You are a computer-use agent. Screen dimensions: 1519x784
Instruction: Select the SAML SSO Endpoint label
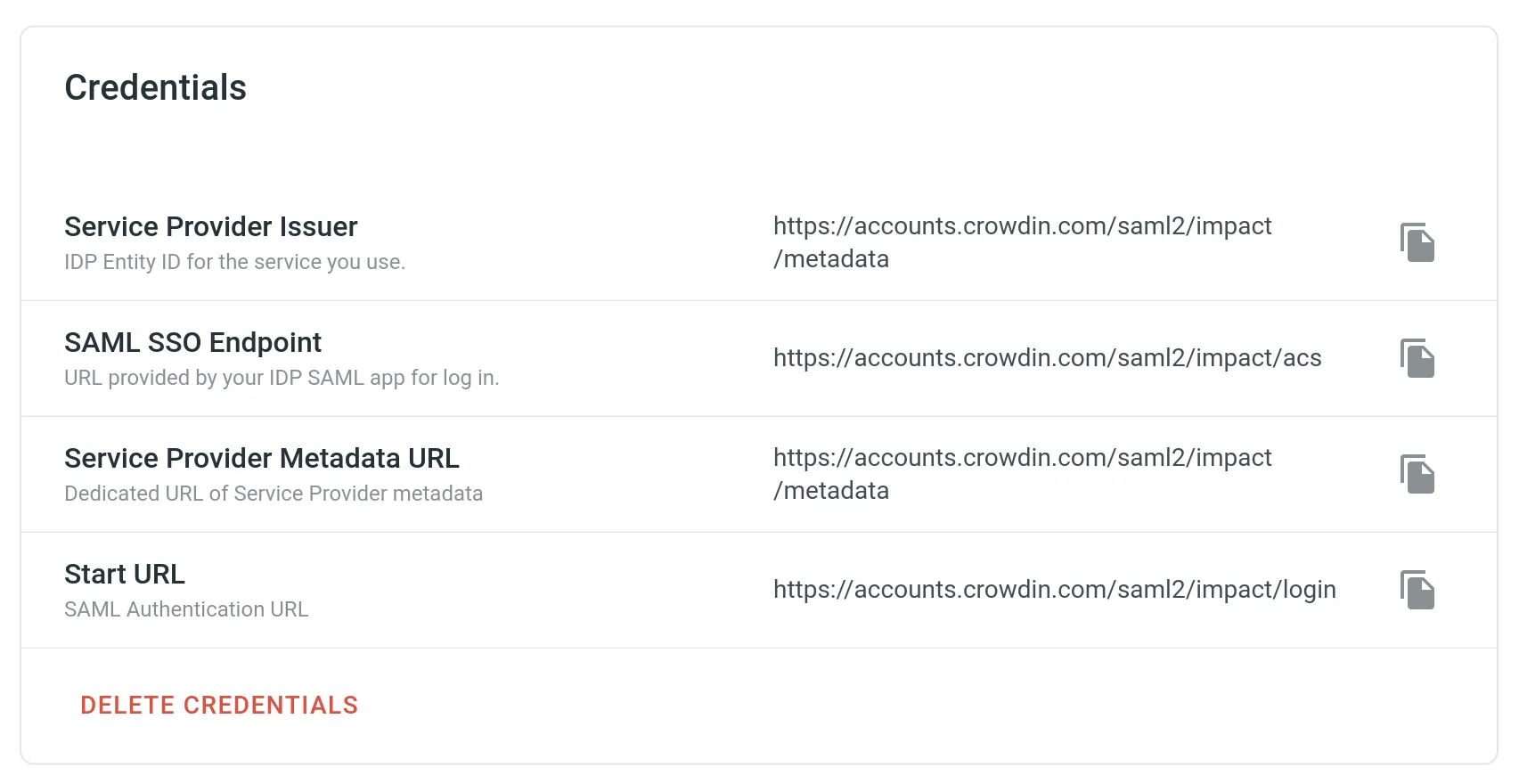(192, 342)
